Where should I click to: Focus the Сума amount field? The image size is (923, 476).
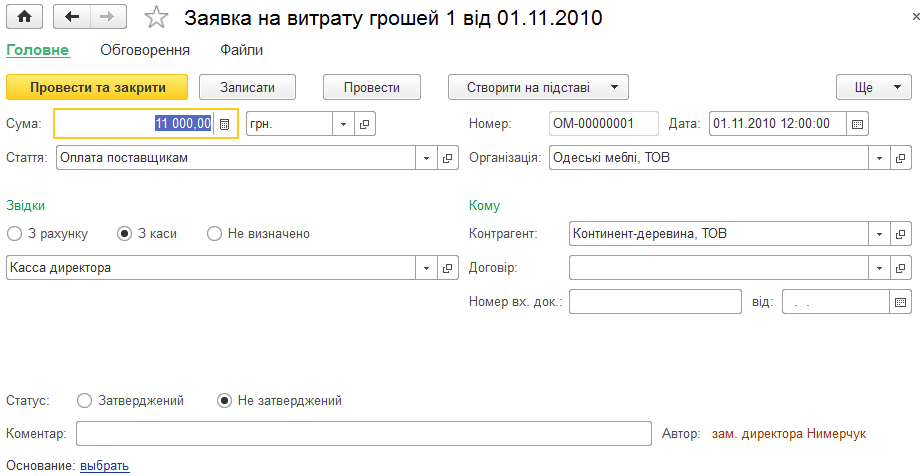point(135,124)
